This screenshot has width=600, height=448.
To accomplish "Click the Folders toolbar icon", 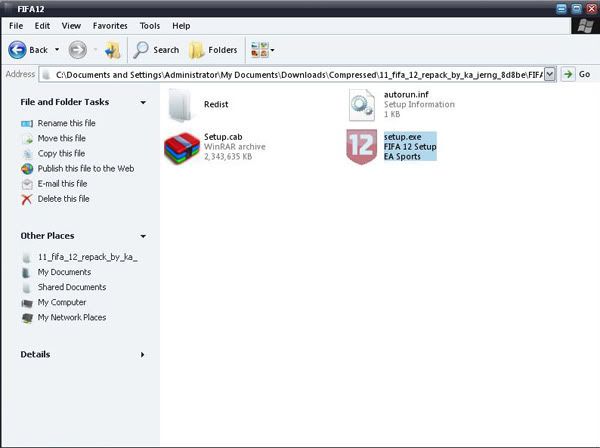I will [x=197, y=50].
